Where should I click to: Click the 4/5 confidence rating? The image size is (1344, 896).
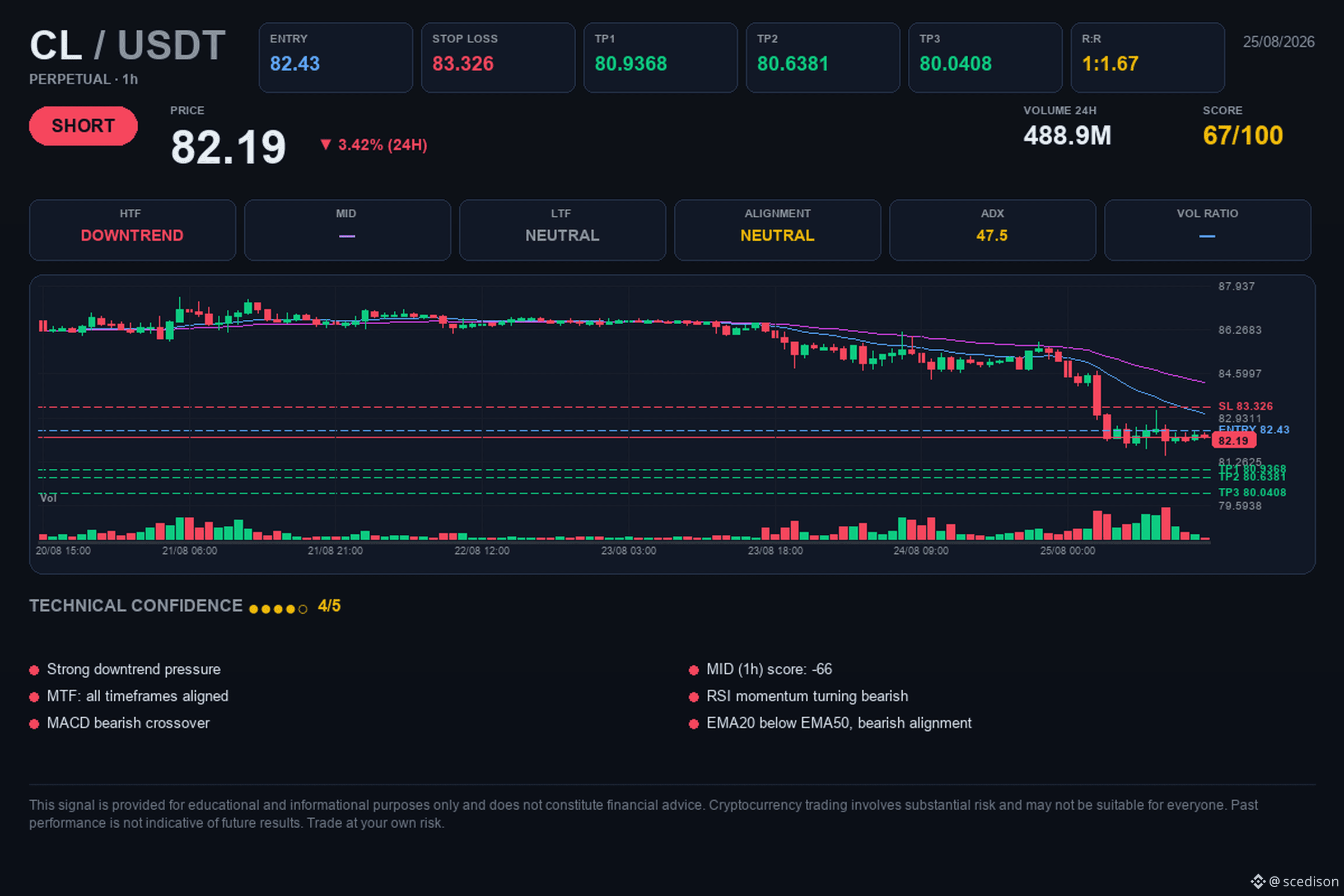329,606
